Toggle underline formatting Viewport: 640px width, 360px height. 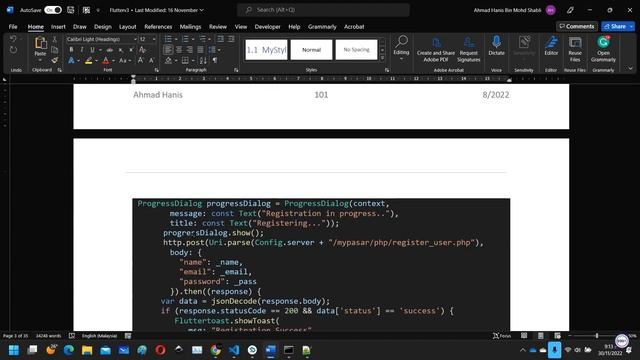(x=92, y=50)
